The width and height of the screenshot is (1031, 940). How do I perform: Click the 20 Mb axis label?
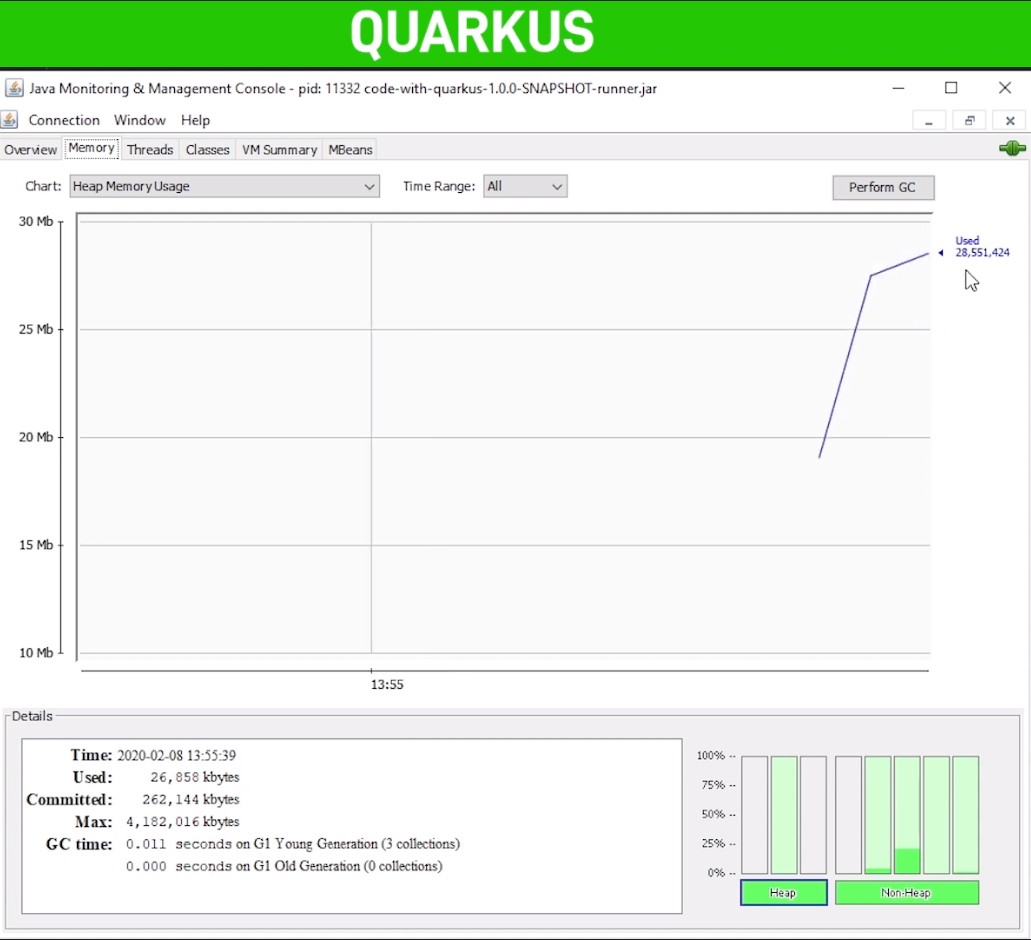click(36, 437)
